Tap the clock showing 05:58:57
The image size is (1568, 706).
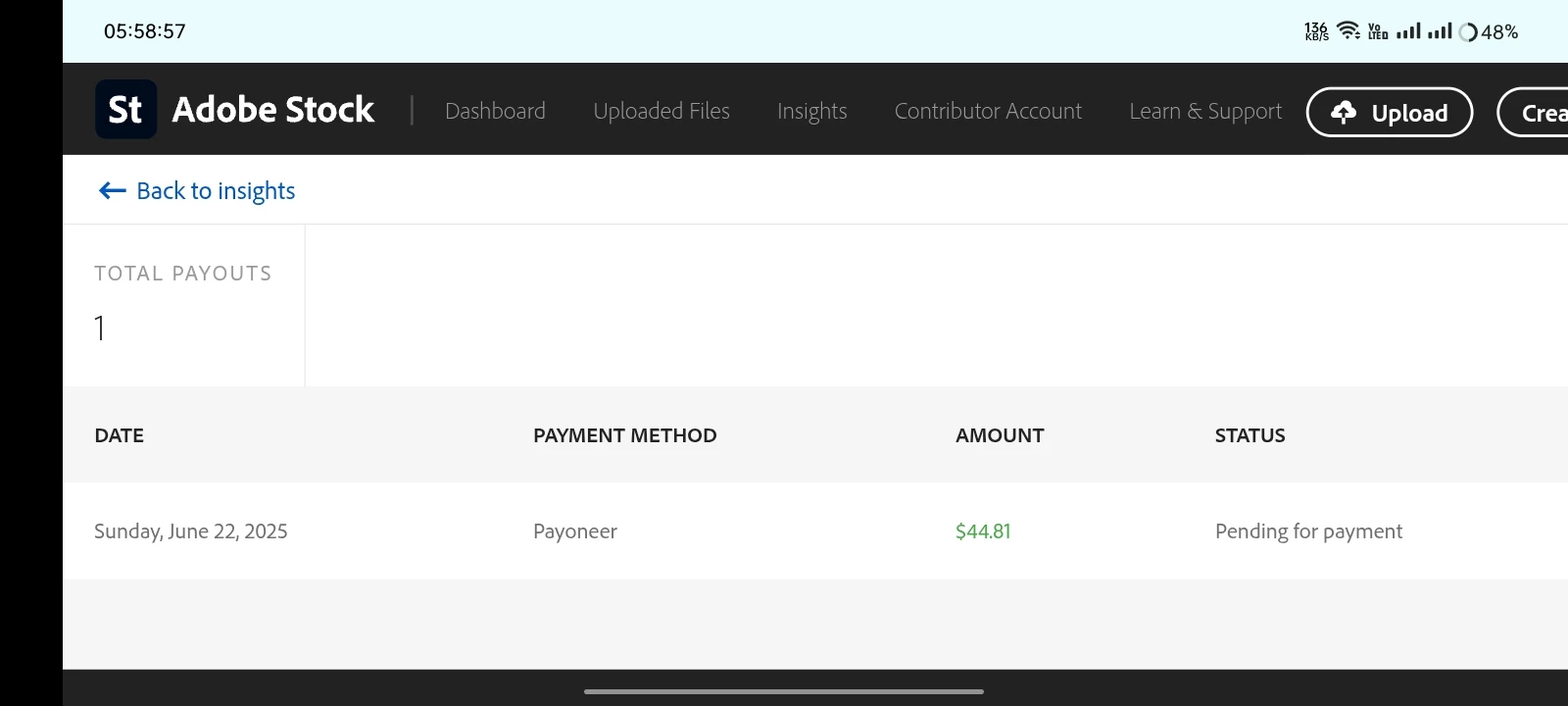[x=145, y=31]
